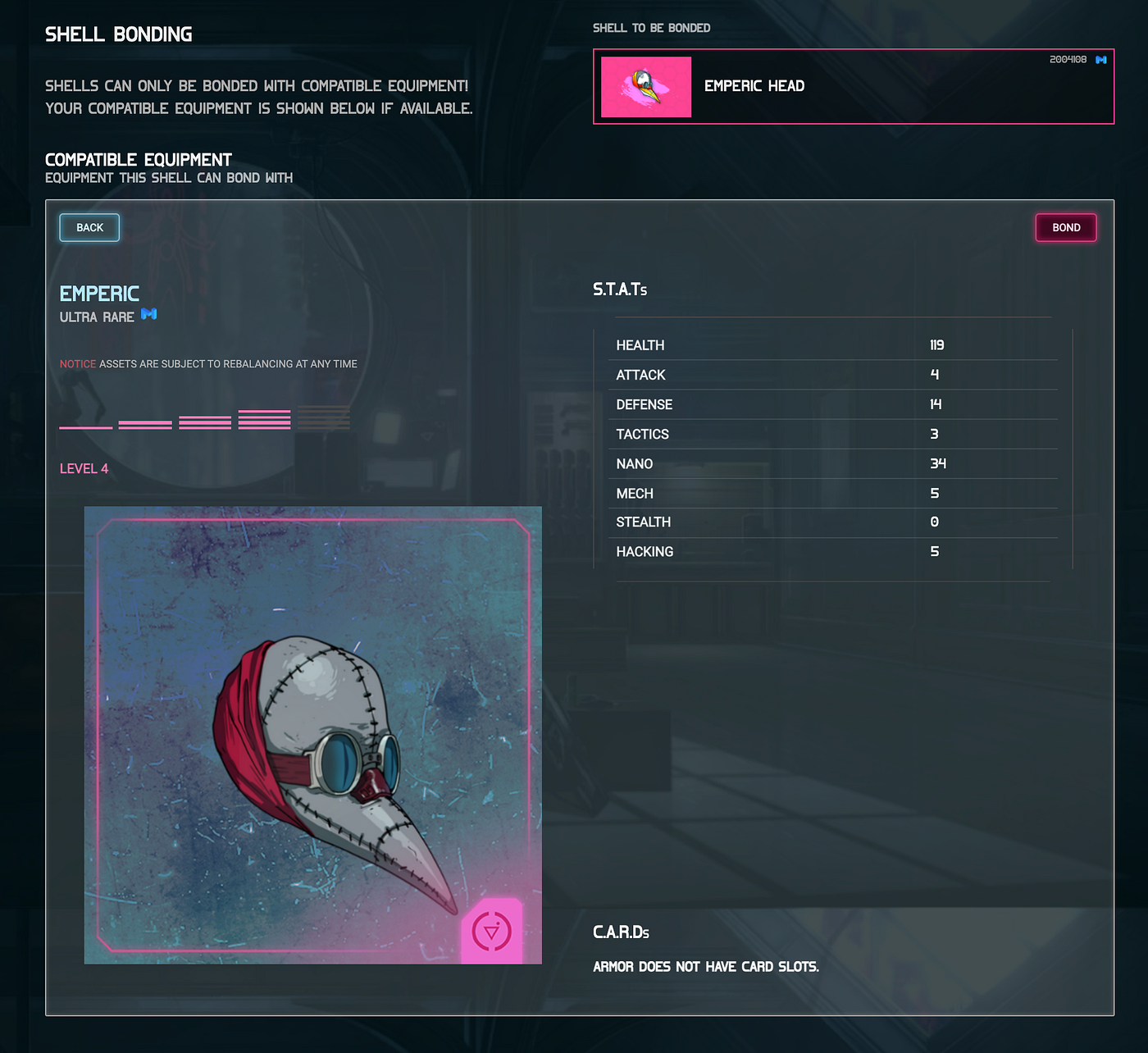Click the first single-line level bar
Screen dimensions: 1148x1053
click(86, 427)
